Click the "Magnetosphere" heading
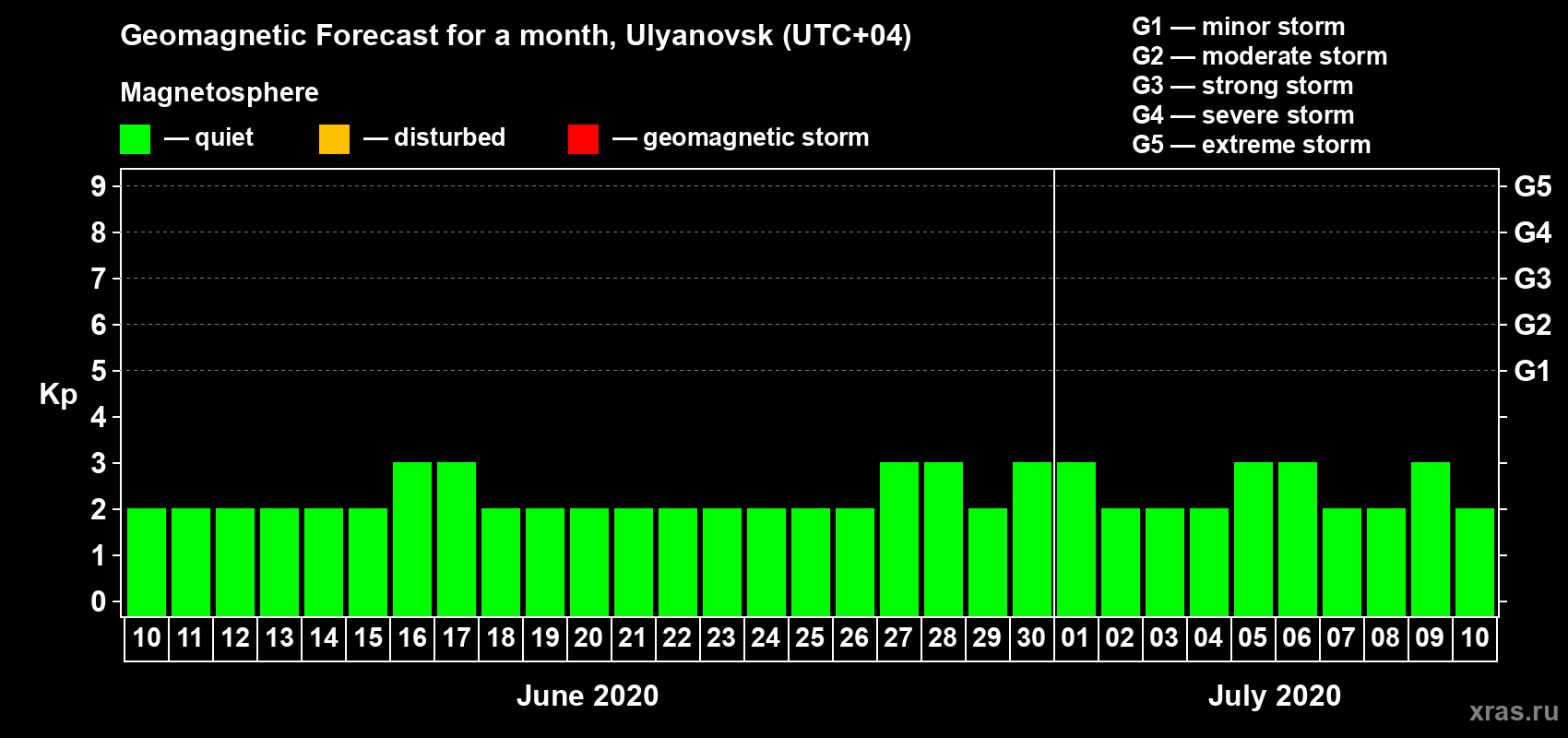This screenshot has height=738, width=1568. pos(220,92)
